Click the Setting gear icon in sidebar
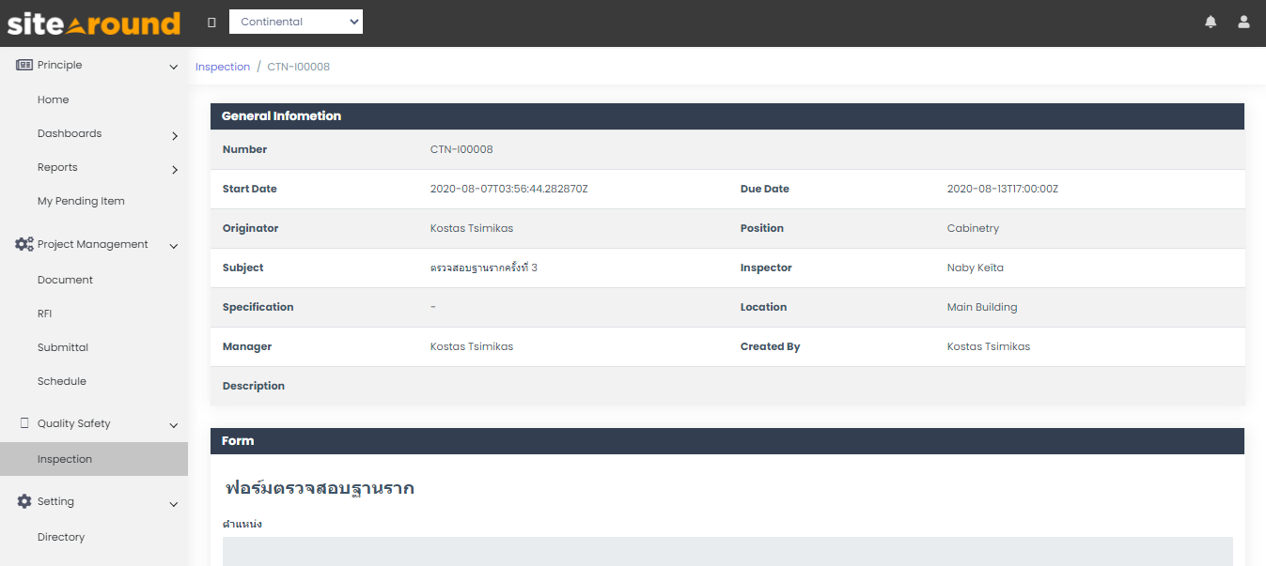This screenshot has height=566, width=1266. tap(24, 502)
